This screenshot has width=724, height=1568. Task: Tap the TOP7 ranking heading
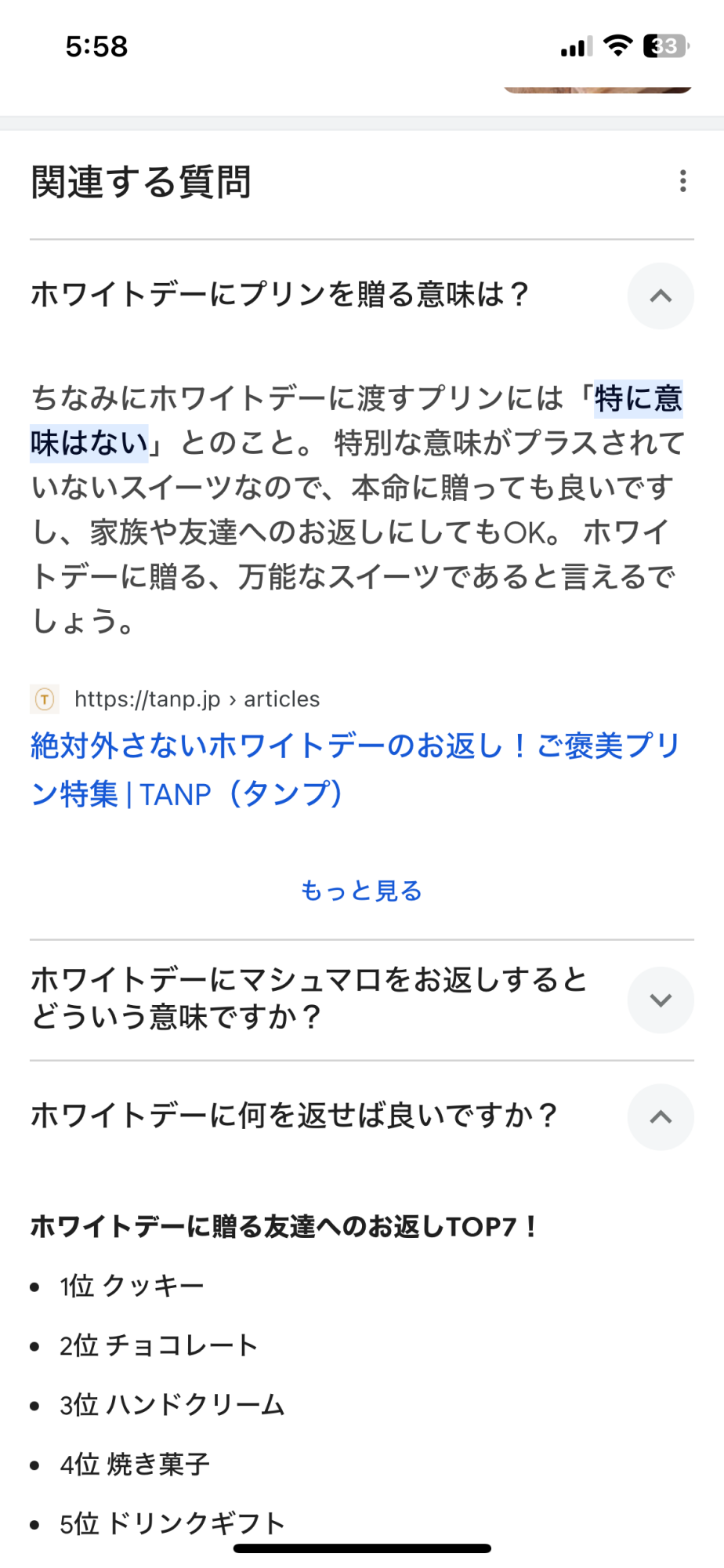284,1226
